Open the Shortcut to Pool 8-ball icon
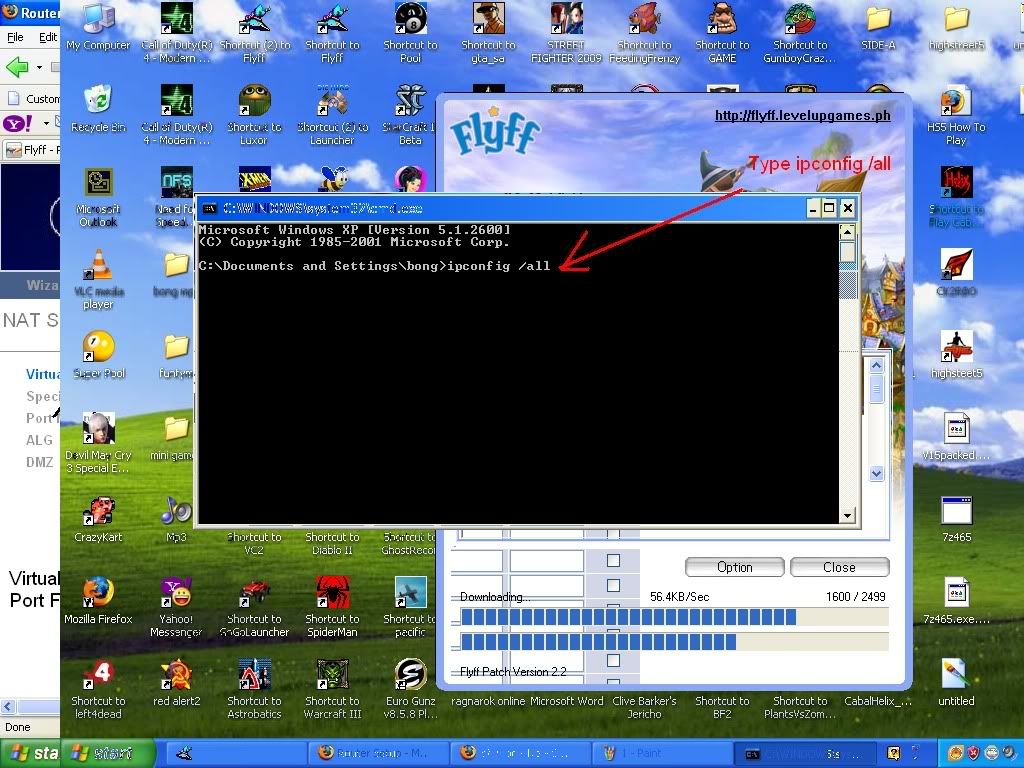This screenshot has height=768, width=1024. pyautogui.click(x=410, y=20)
